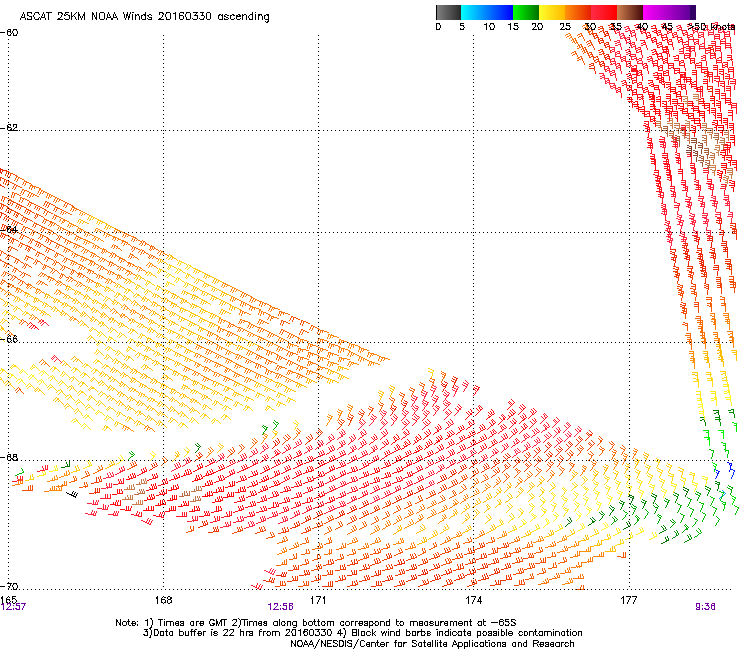Click the latitude label '-70'
This screenshot has width=740, height=650.
pyautogui.click(x=9, y=586)
